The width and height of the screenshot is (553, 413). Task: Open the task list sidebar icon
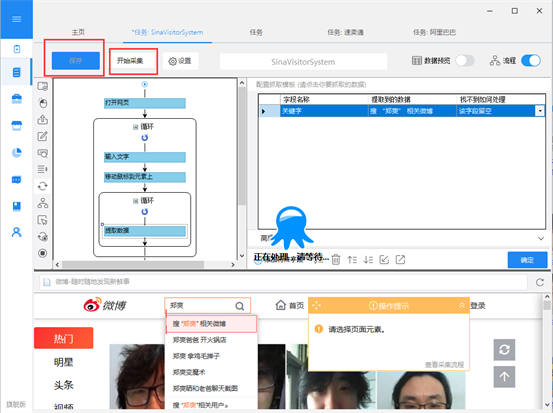click(x=17, y=72)
